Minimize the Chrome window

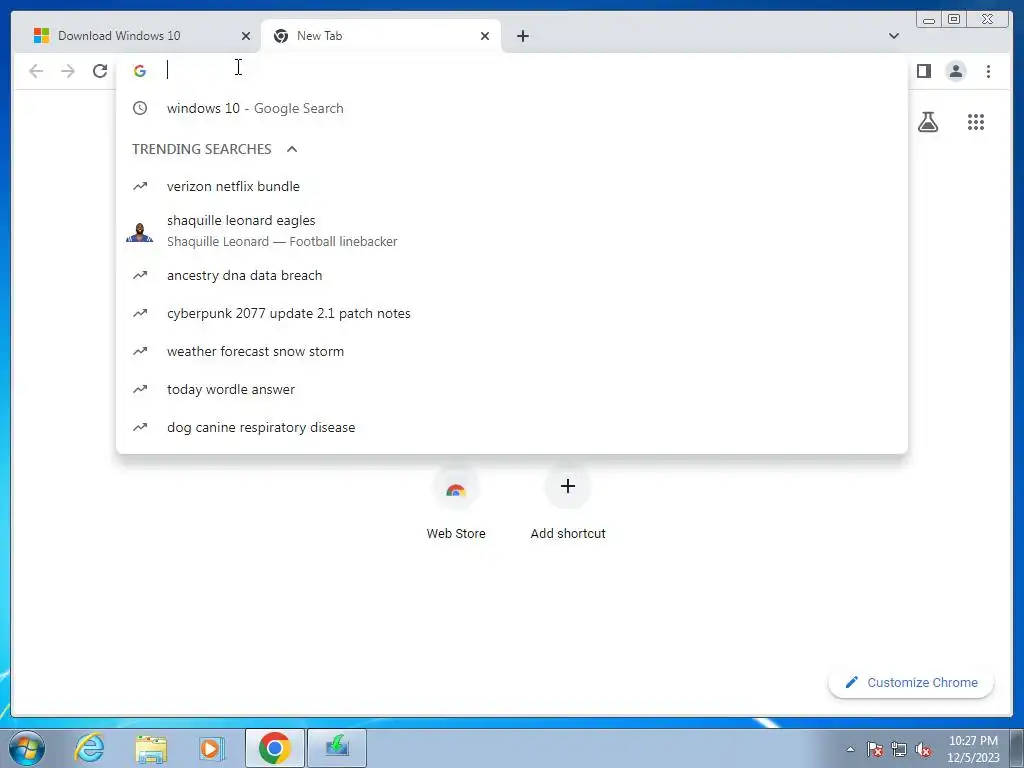click(x=928, y=20)
